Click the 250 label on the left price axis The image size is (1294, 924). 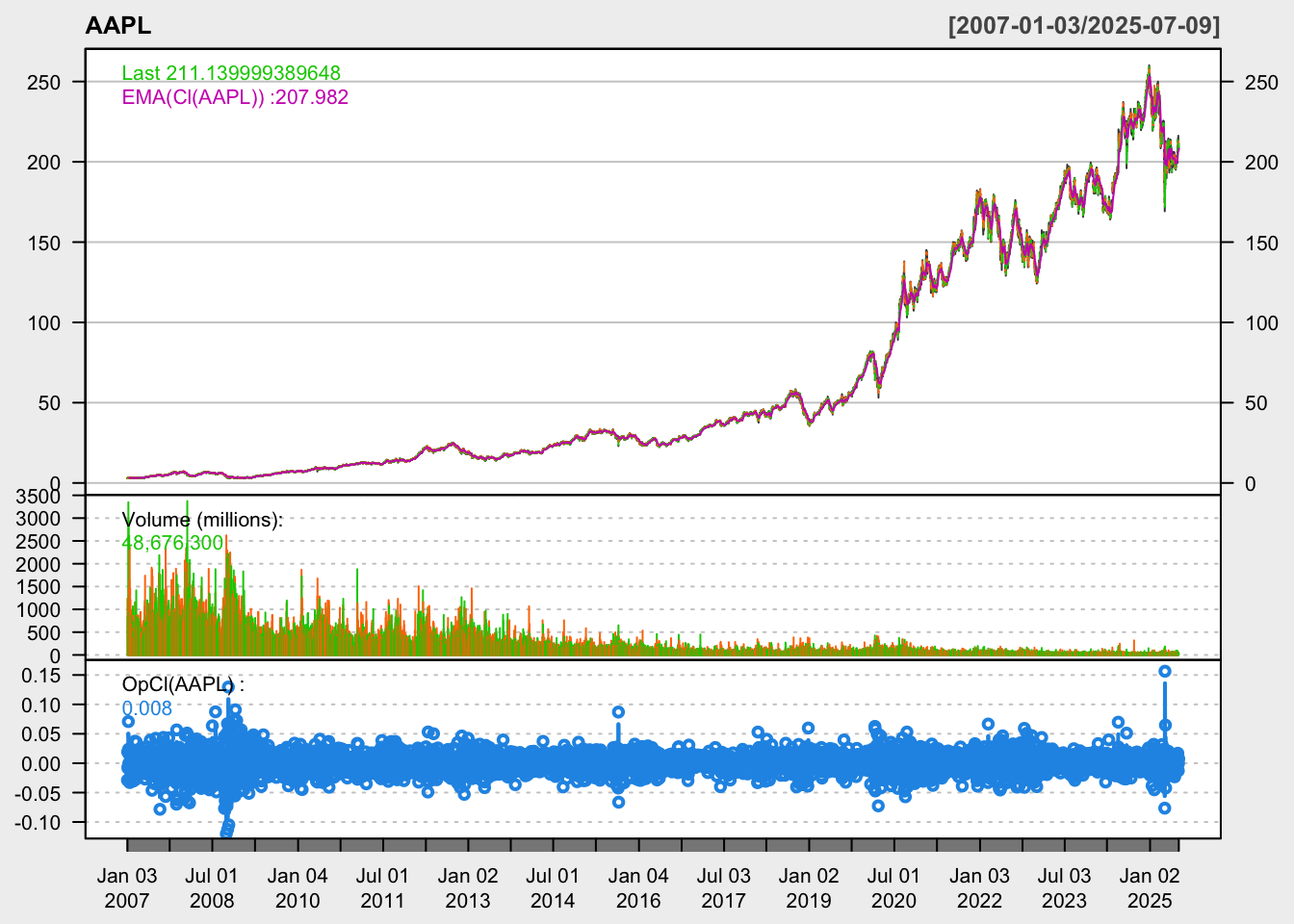(43, 83)
